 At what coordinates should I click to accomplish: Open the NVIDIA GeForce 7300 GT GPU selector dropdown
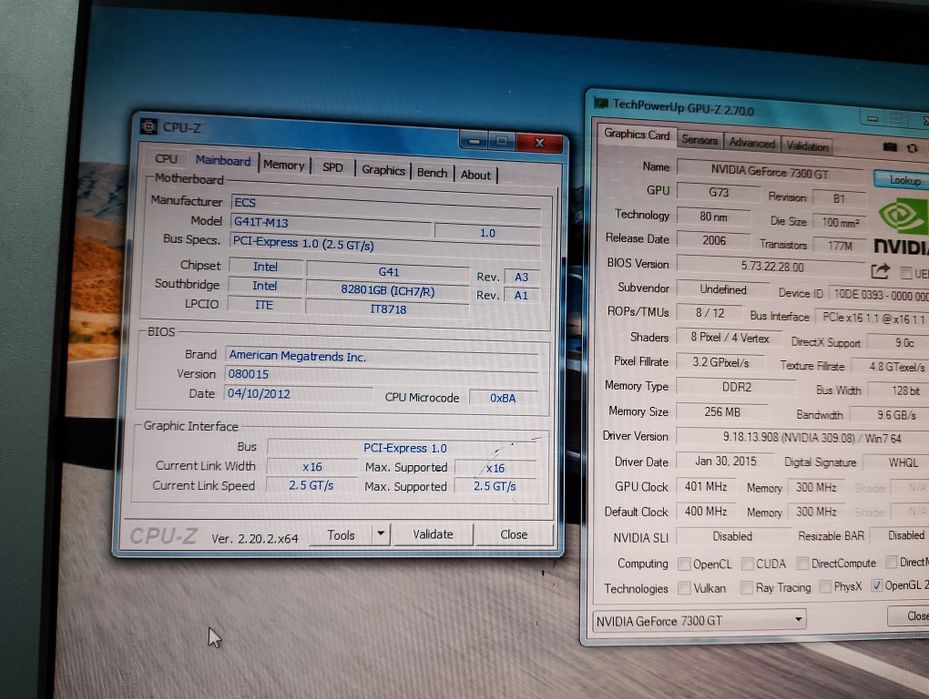pos(700,620)
